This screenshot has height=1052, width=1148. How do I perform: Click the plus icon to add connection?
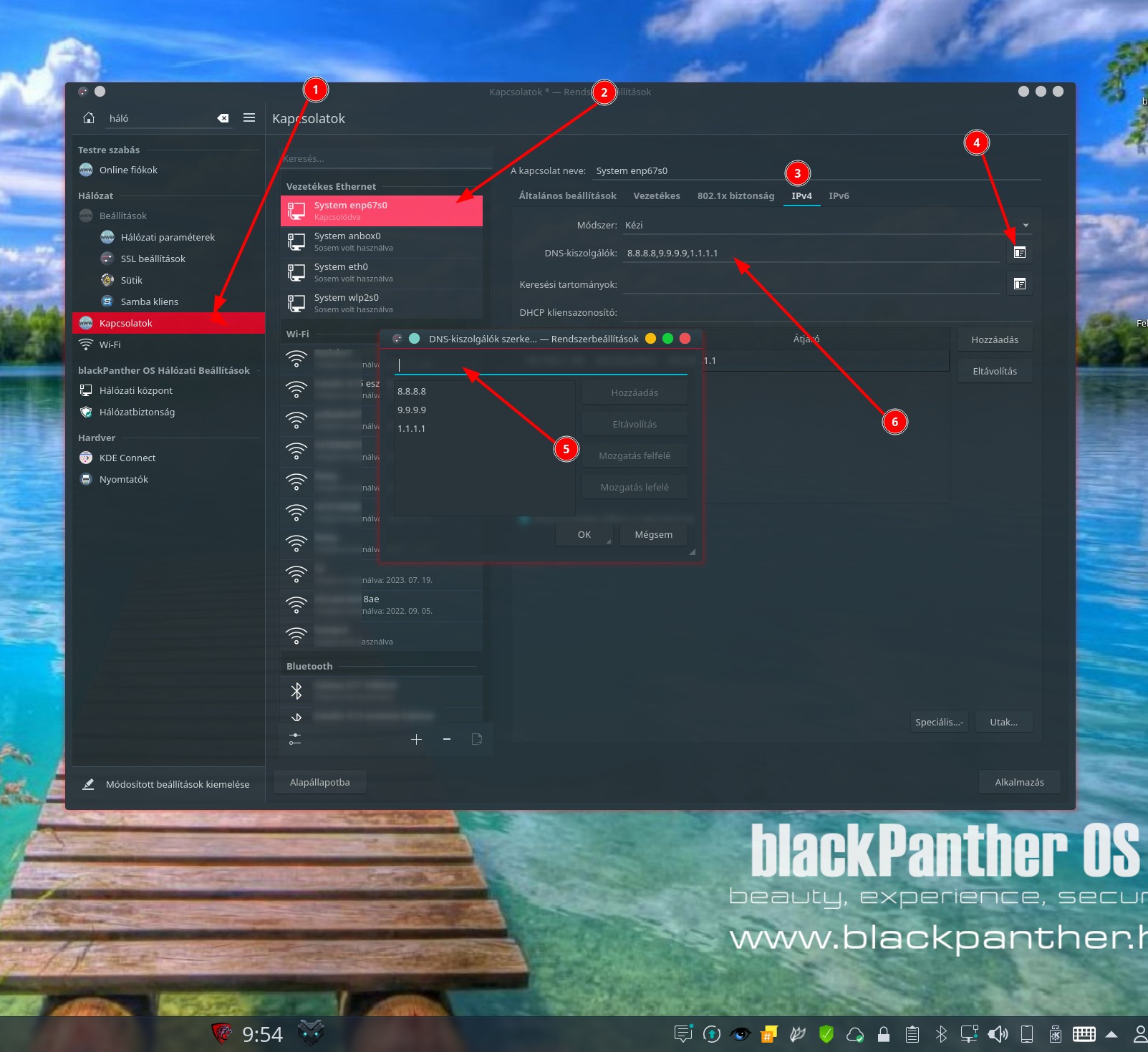tap(416, 739)
